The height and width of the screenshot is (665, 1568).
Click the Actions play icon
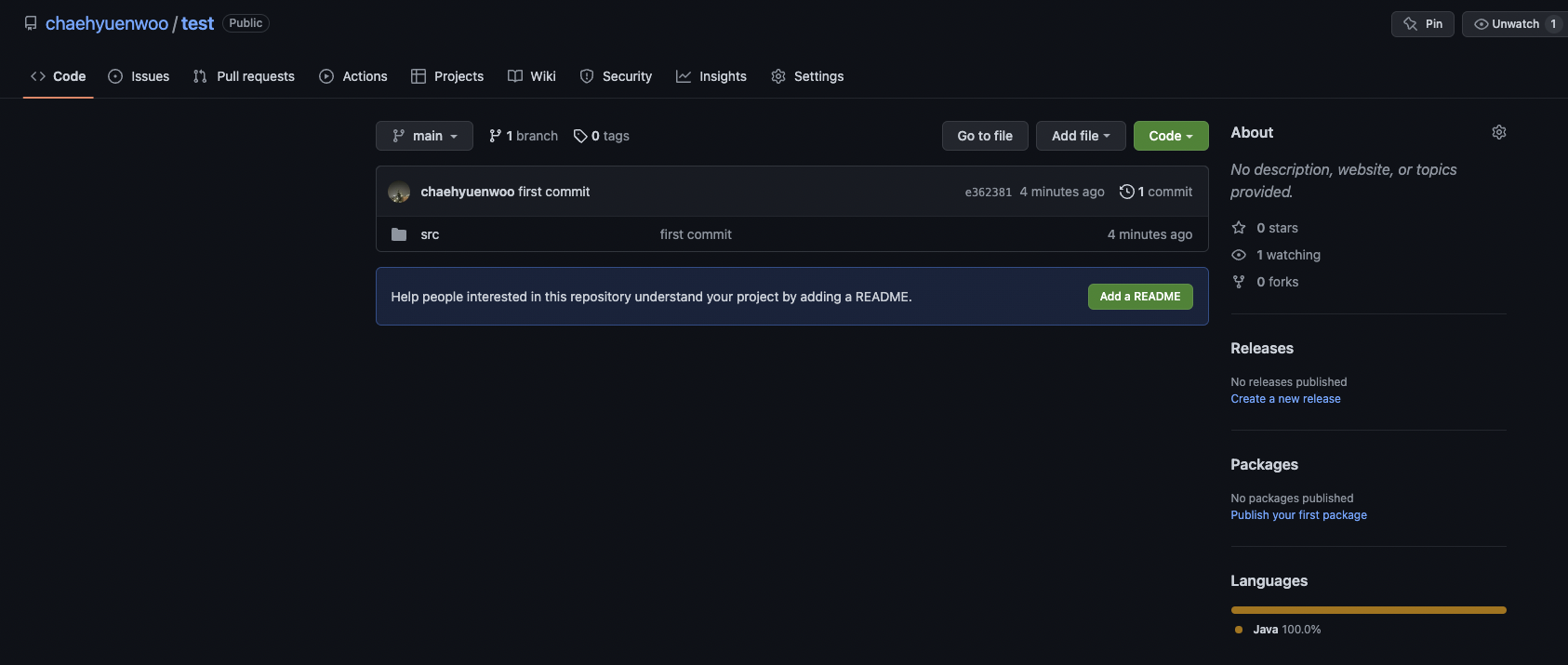[326, 76]
